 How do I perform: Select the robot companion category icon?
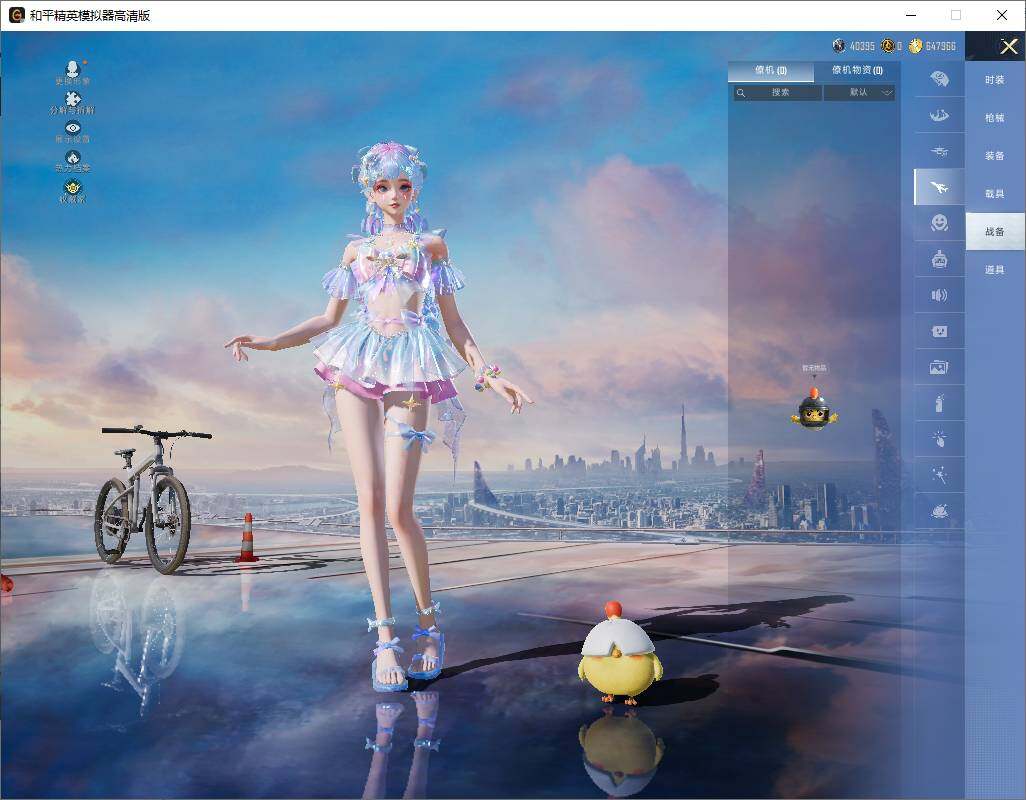click(939, 259)
